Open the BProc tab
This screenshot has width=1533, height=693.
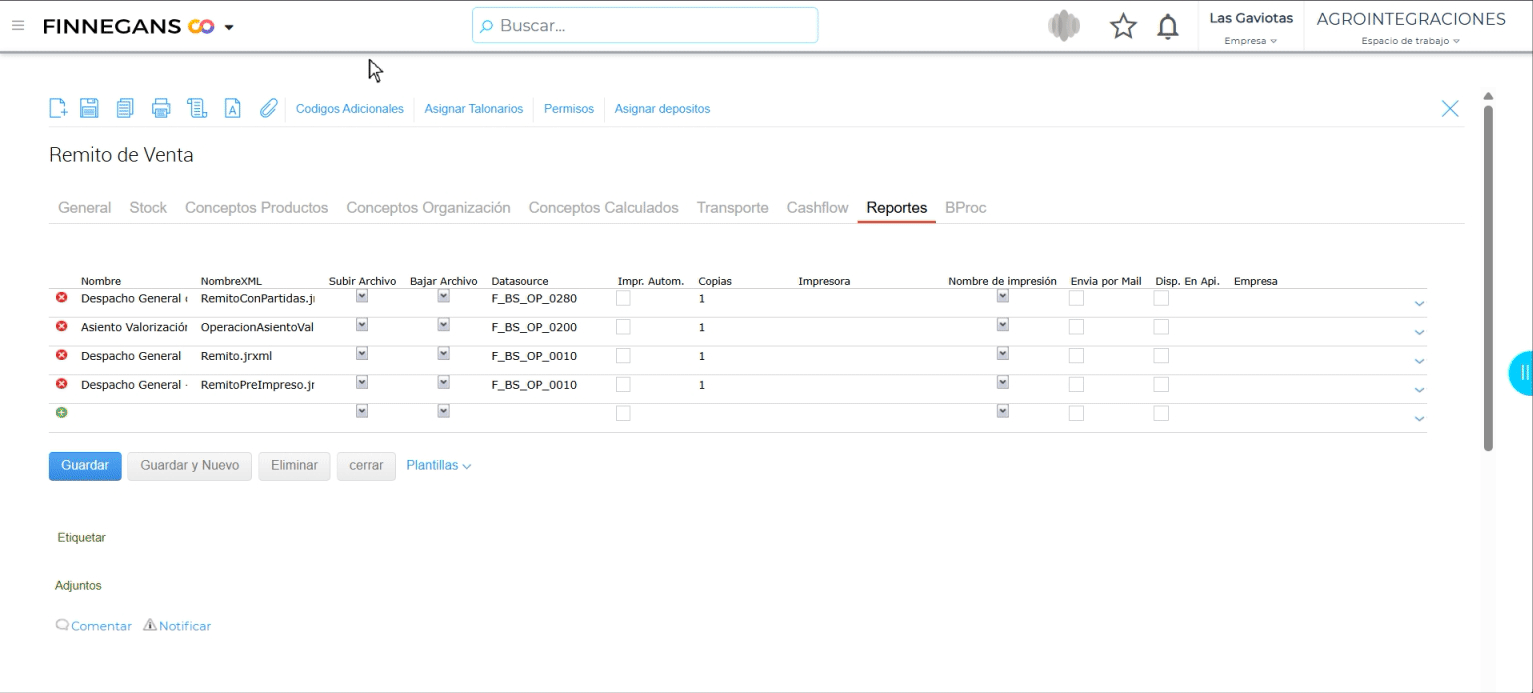(965, 208)
